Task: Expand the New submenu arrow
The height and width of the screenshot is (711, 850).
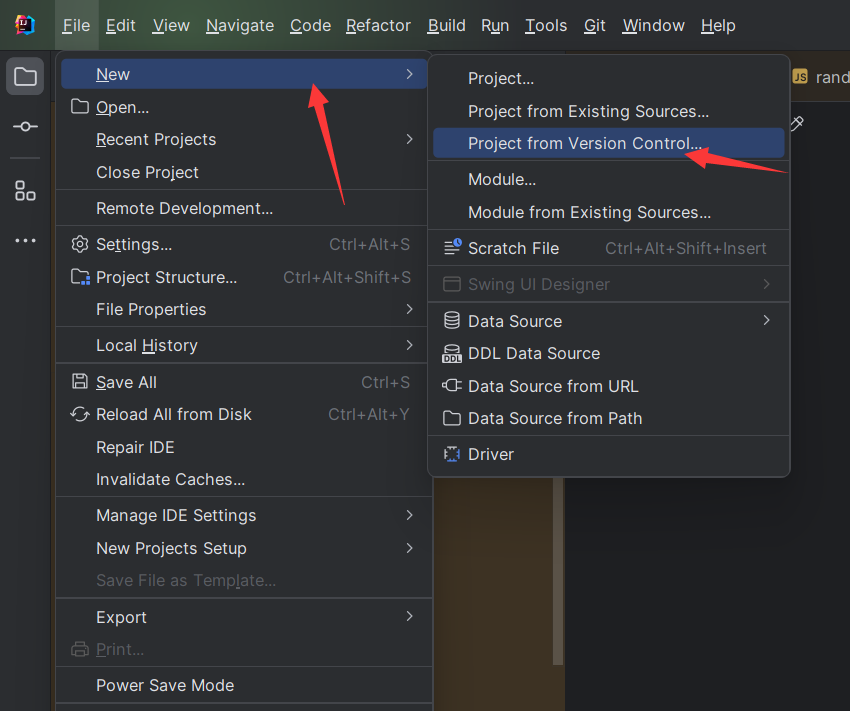Action: (x=409, y=74)
